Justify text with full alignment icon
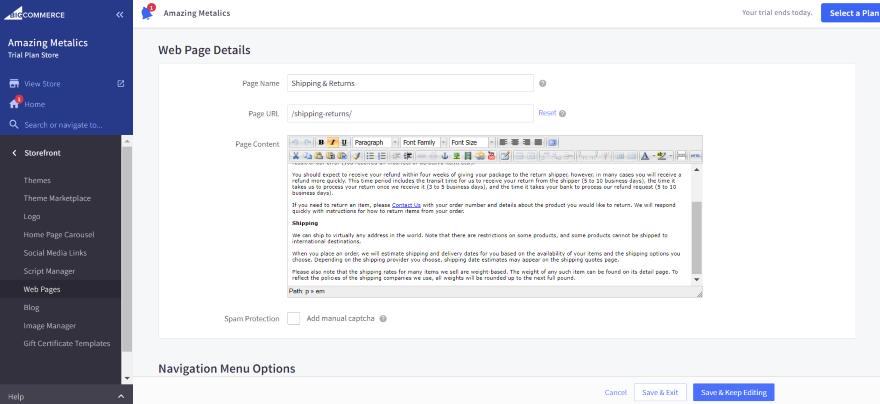Image resolution: width=880 pixels, height=404 pixels. tap(538, 143)
